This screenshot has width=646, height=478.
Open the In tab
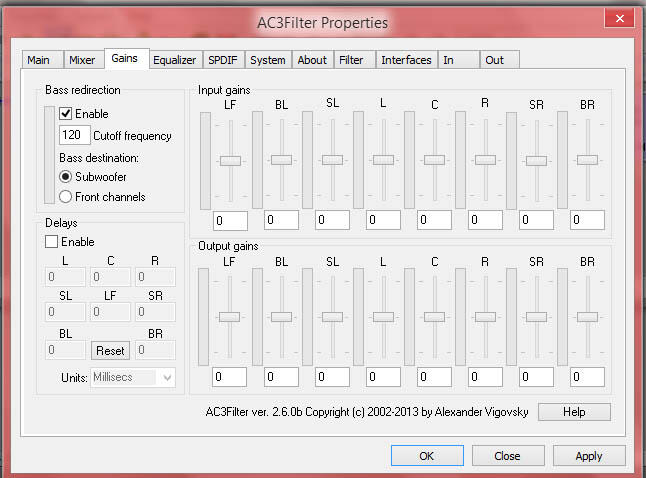tap(459, 60)
